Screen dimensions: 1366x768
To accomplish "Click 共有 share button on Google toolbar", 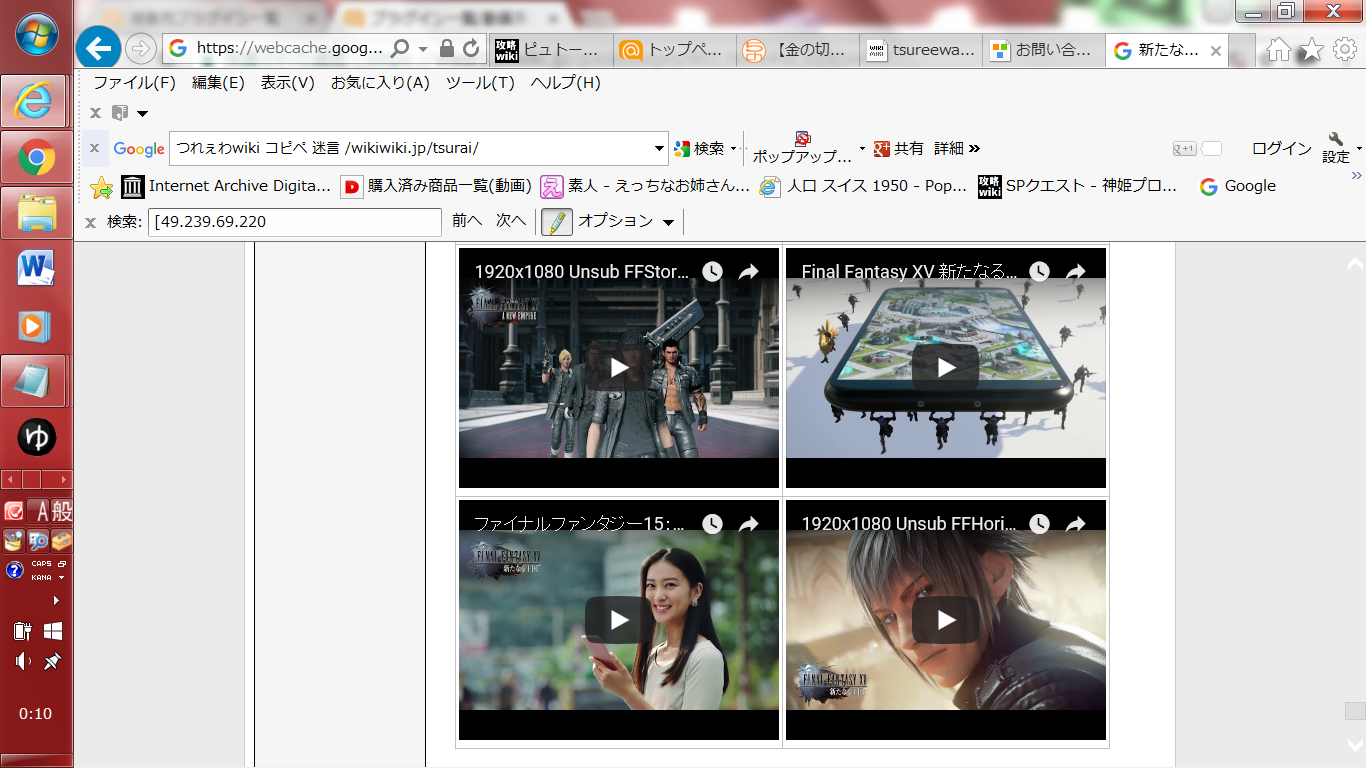I will [x=898, y=149].
